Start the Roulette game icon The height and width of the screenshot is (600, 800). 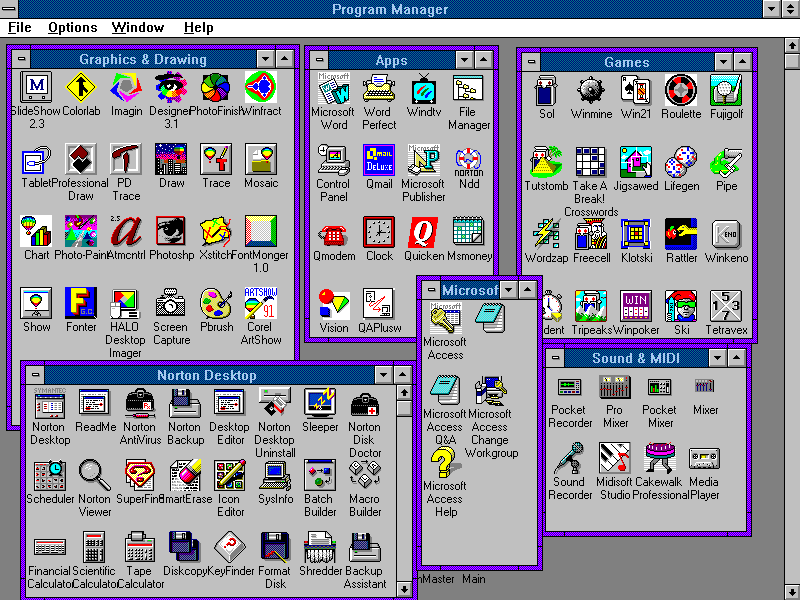(681, 90)
